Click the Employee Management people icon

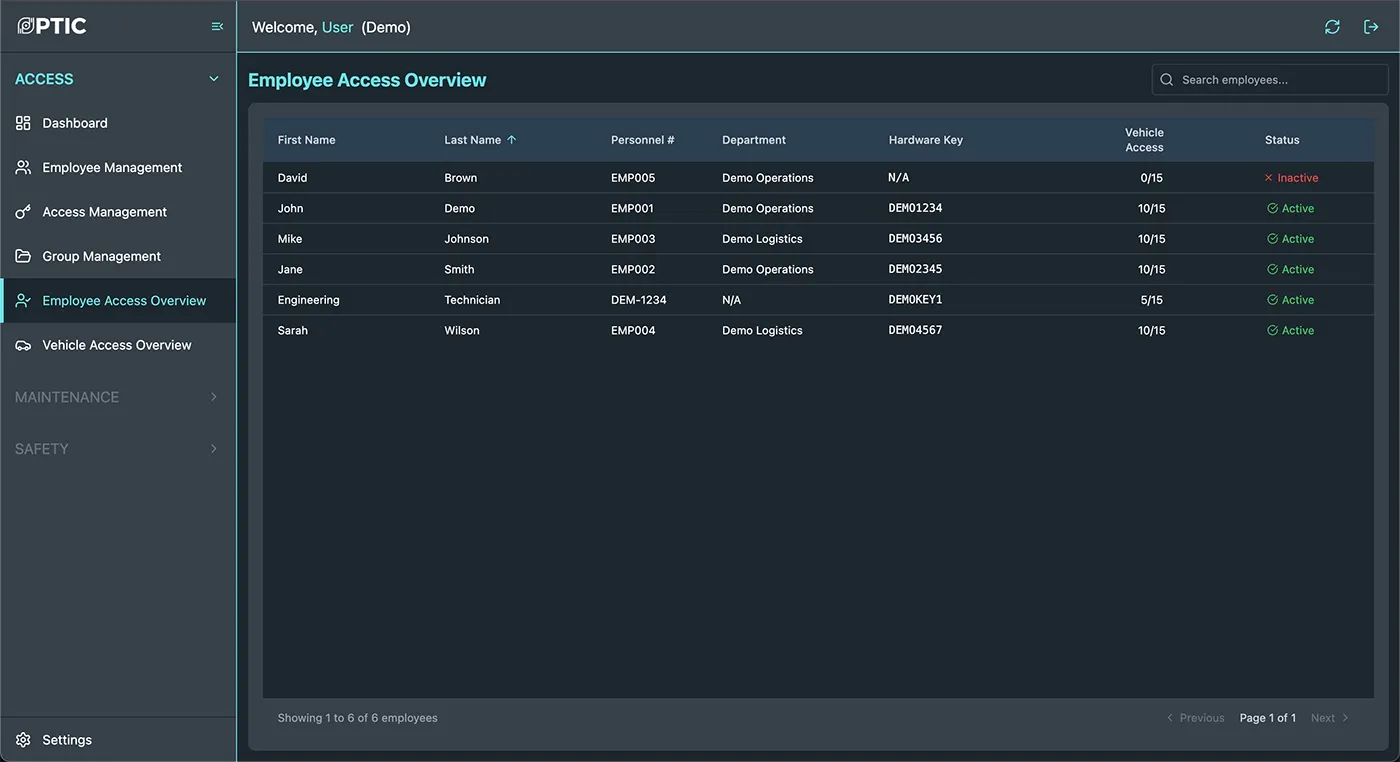pyautogui.click(x=23, y=167)
